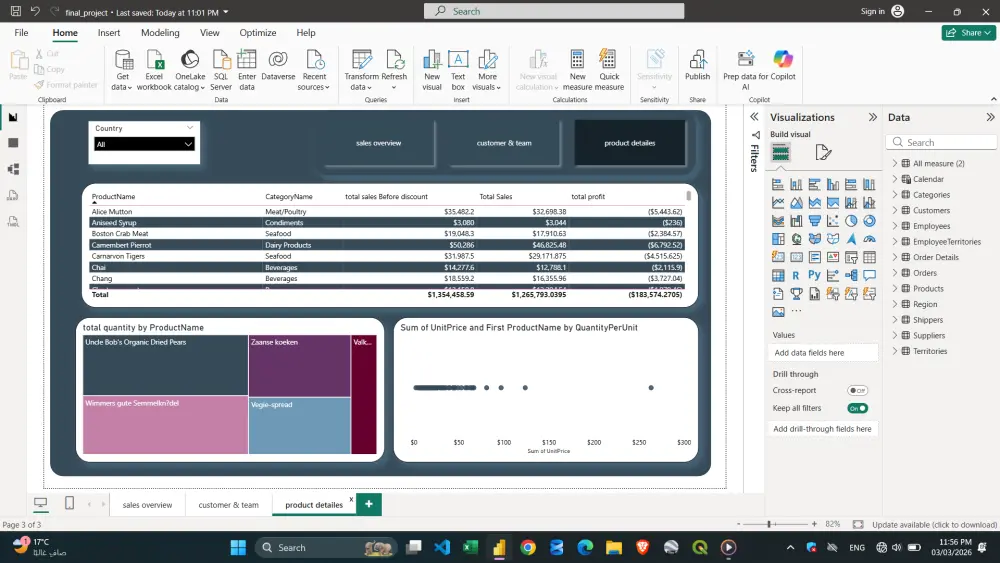The image size is (1000, 563).
Task: Open Excel from the Windows taskbar
Action: (x=471, y=547)
